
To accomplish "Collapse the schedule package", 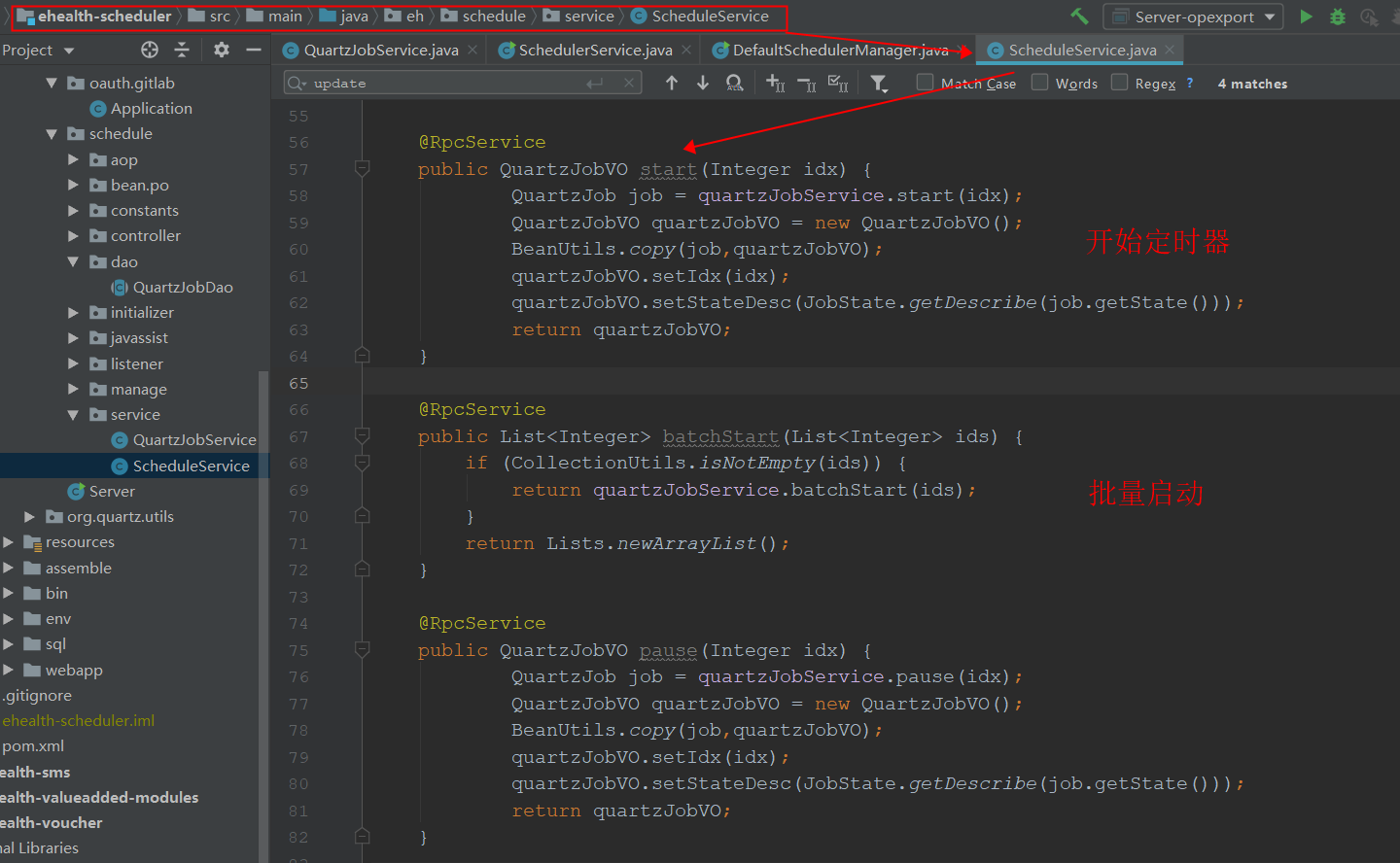I will tap(52, 134).
